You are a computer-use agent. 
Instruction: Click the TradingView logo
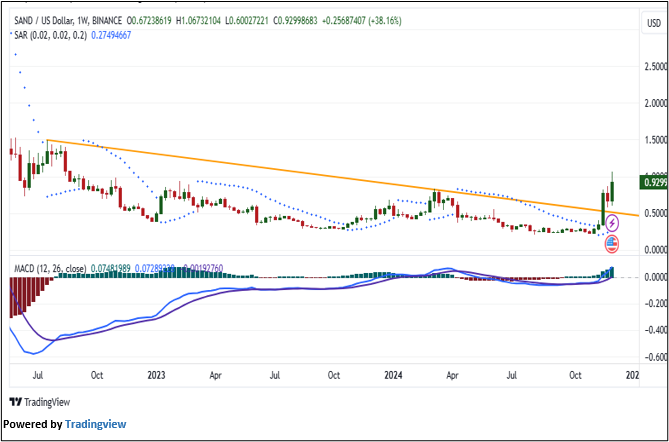click(39, 402)
